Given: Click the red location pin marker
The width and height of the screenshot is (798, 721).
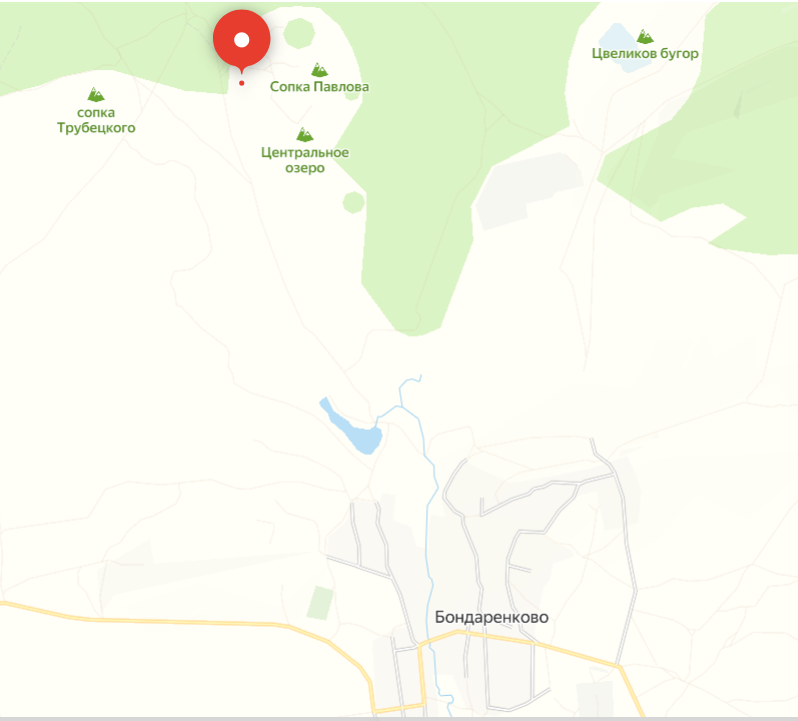Looking at the screenshot, I should tap(241, 40).
